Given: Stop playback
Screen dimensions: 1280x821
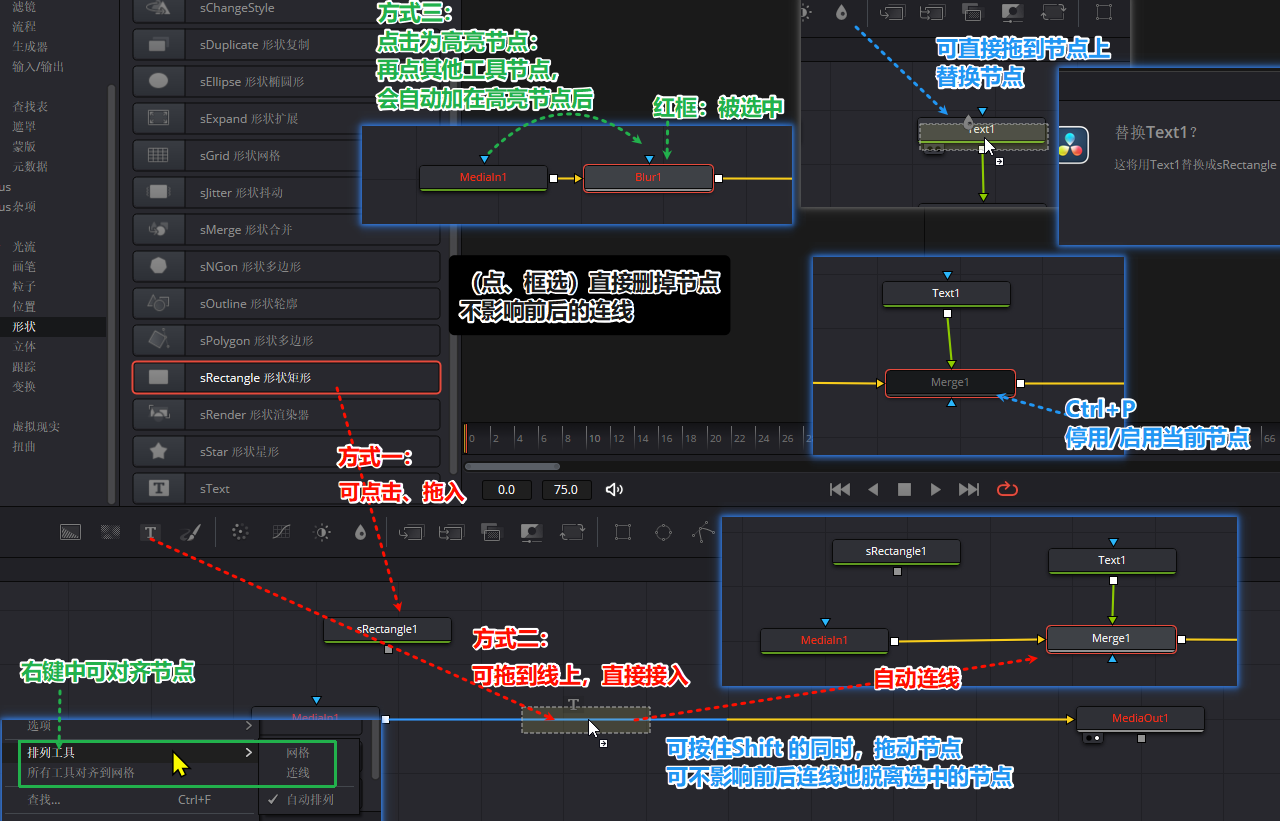Looking at the screenshot, I should [x=904, y=489].
